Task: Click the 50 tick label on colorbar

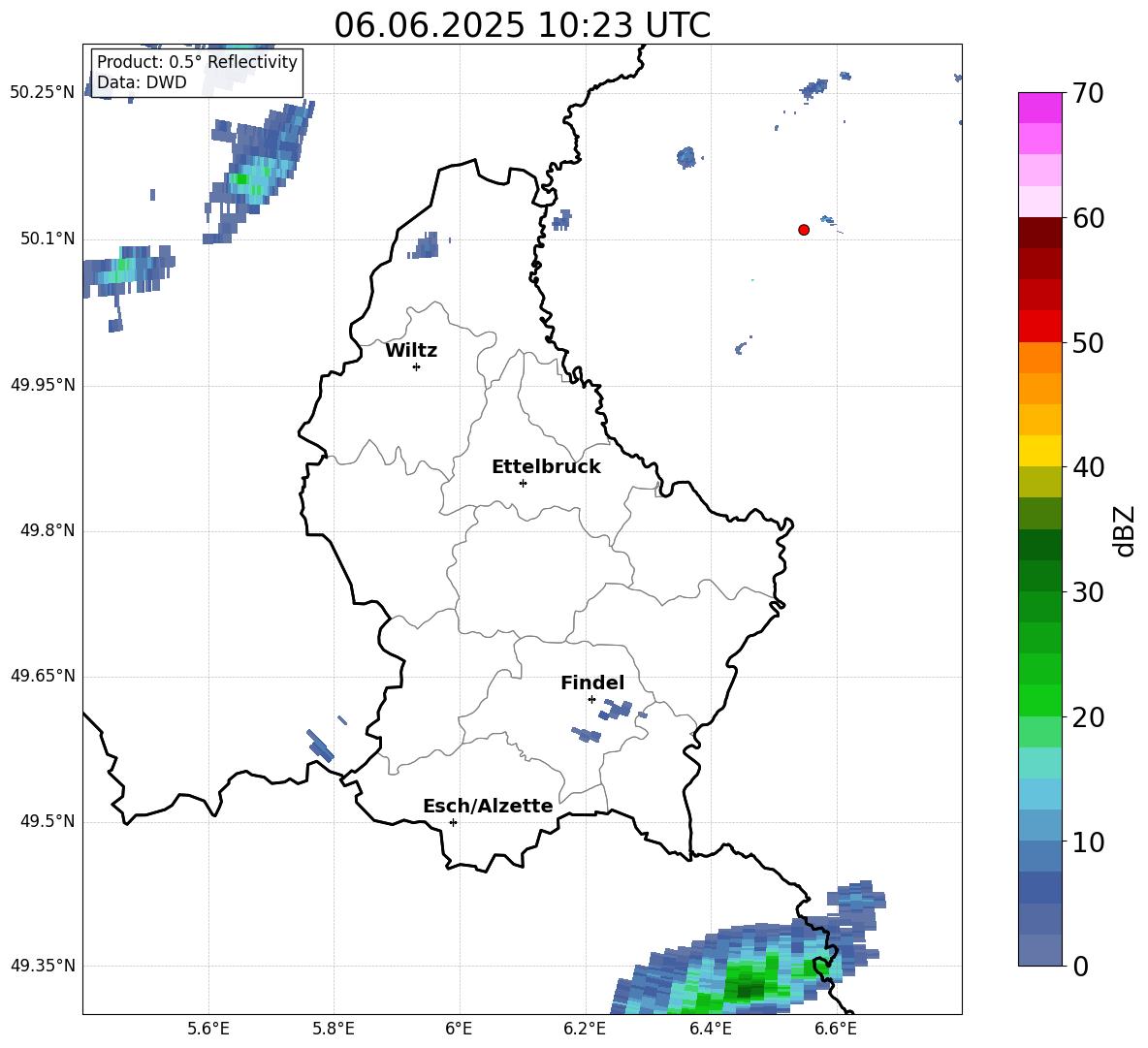Action: pos(1088,343)
